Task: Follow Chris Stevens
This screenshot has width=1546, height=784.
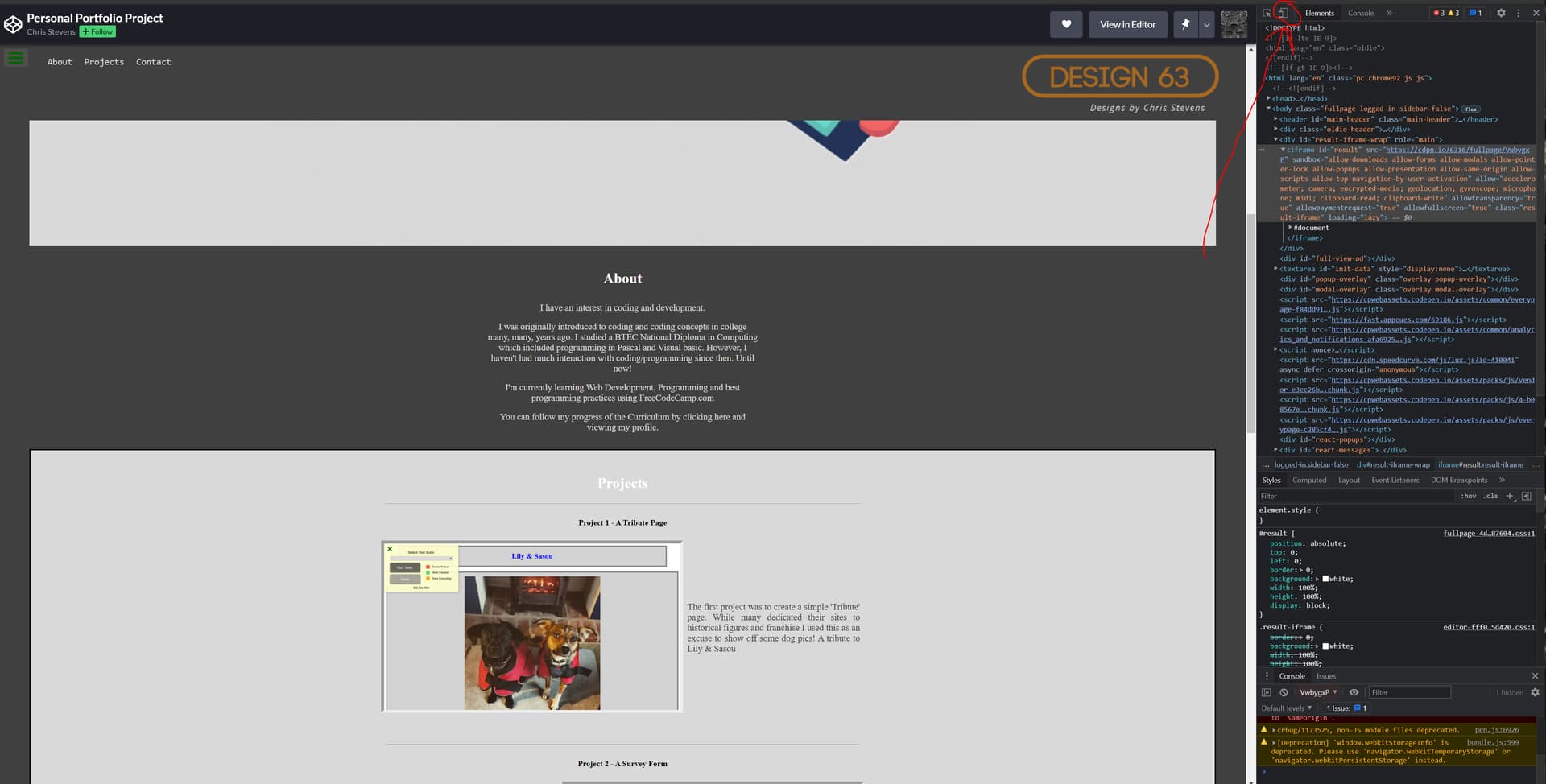Action: coord(97,31)
